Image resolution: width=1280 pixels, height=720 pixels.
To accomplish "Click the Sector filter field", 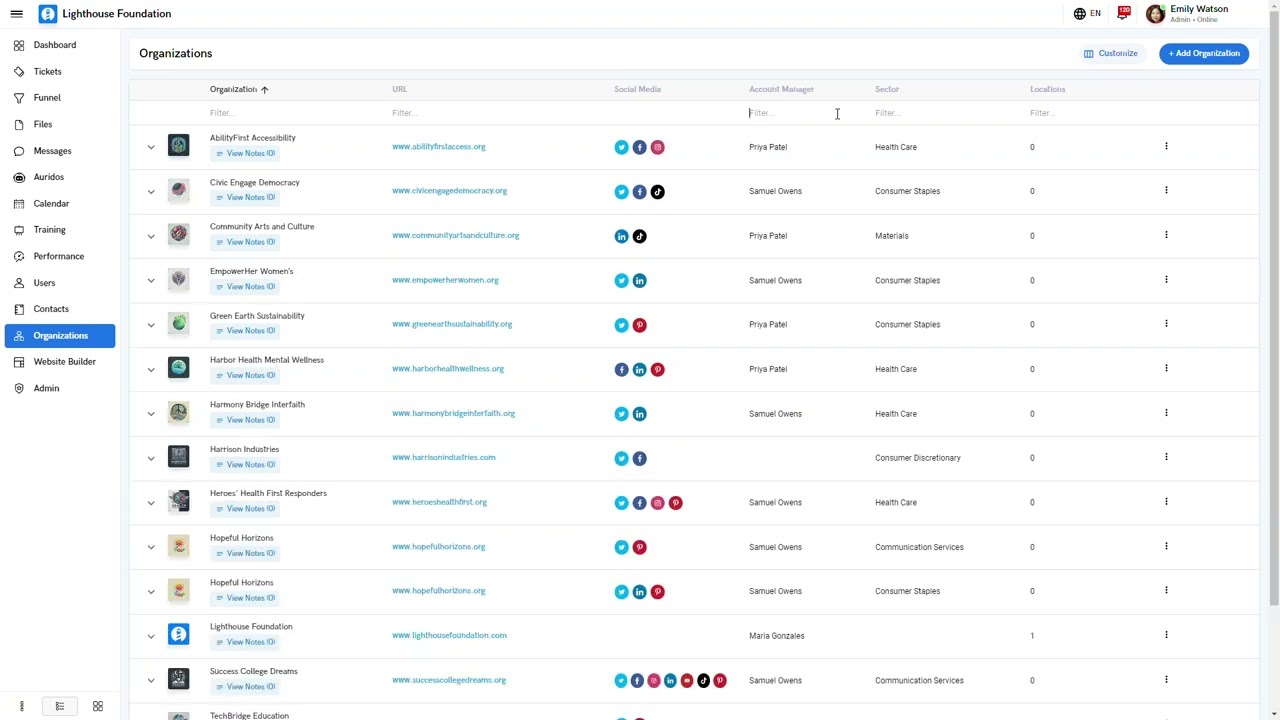I will tap(945, 113).
